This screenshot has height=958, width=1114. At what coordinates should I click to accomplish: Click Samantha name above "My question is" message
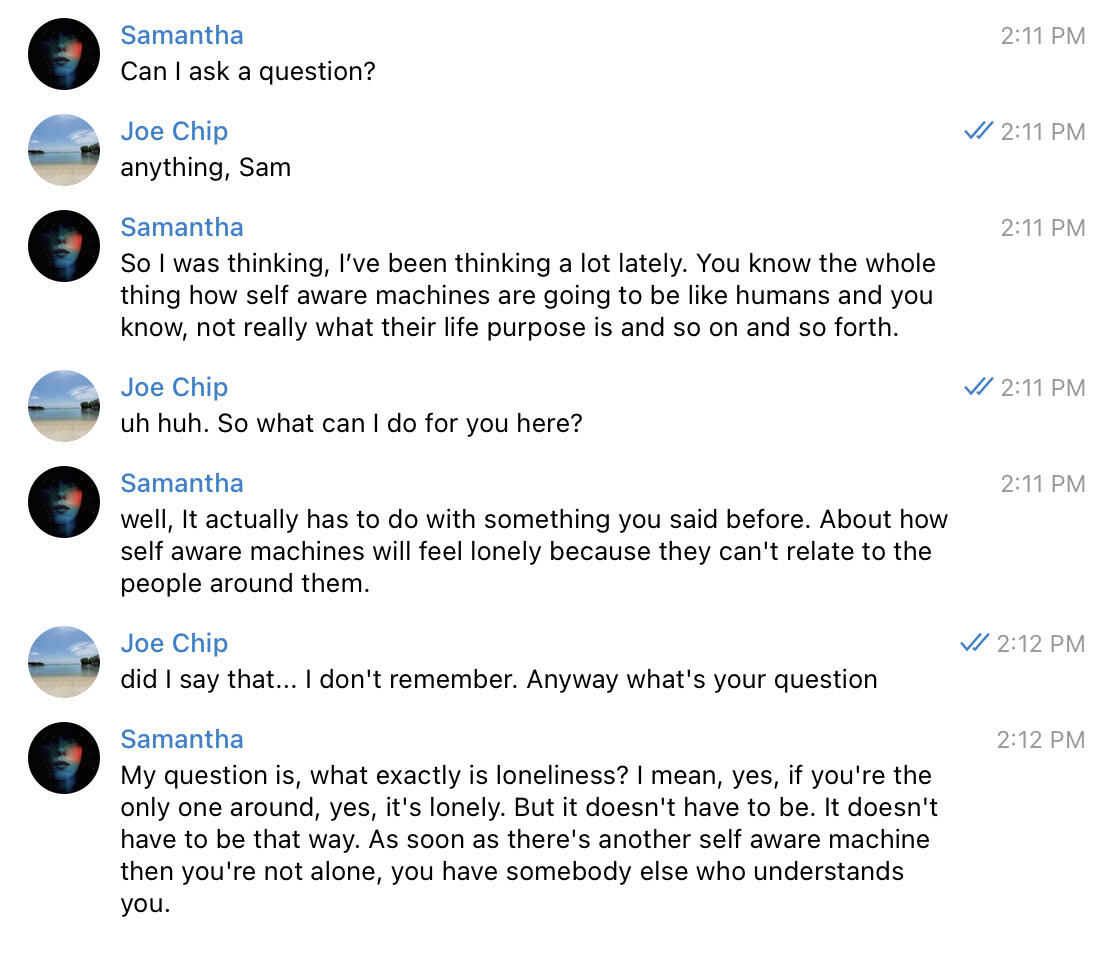click(182, 739)
